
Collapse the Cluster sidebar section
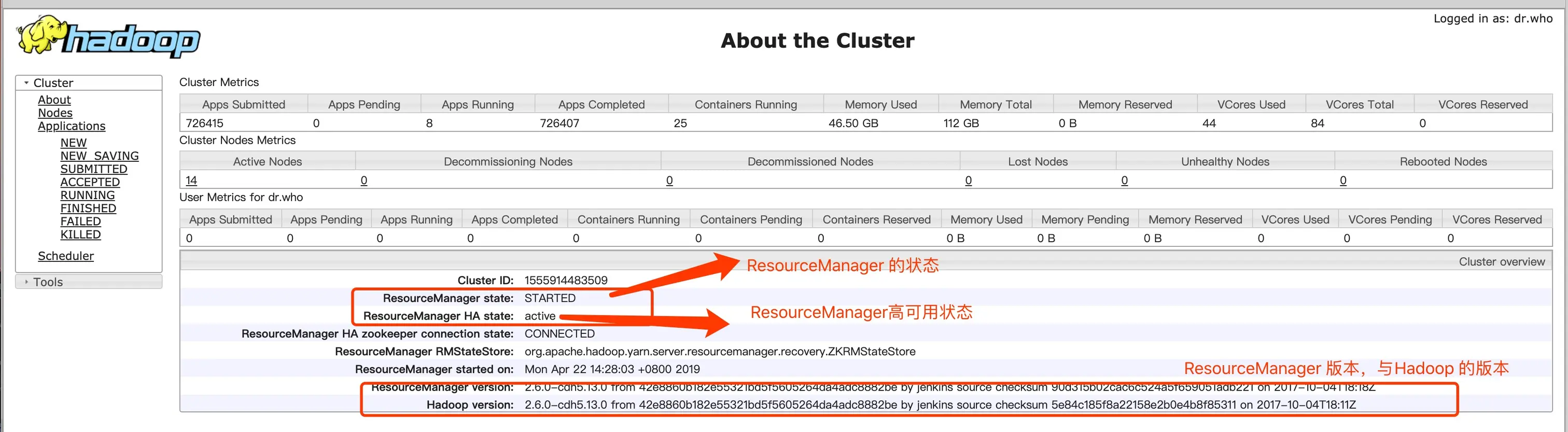88,83
